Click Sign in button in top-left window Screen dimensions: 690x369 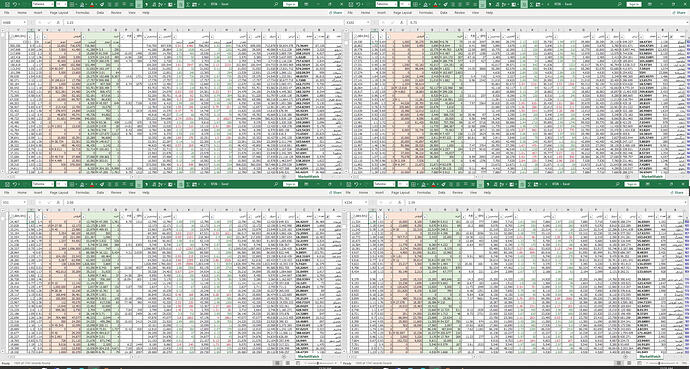[290, 4]
